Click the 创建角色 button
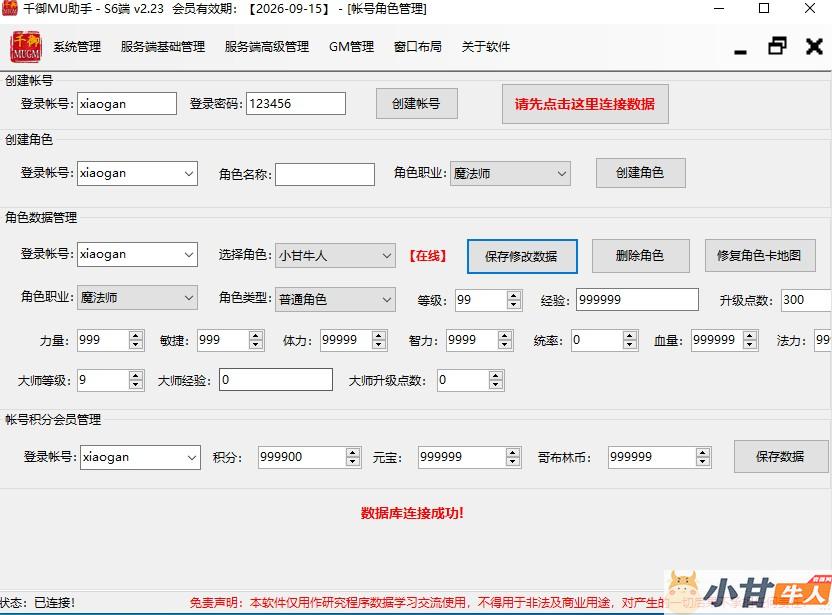The width and height of the screenshot is (832, 615). click(640, 173)
